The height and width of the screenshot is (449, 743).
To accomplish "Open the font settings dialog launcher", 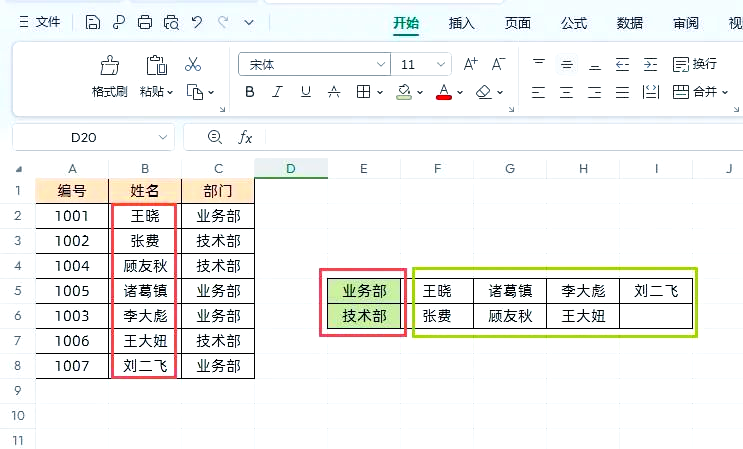I will pos(511,109).
